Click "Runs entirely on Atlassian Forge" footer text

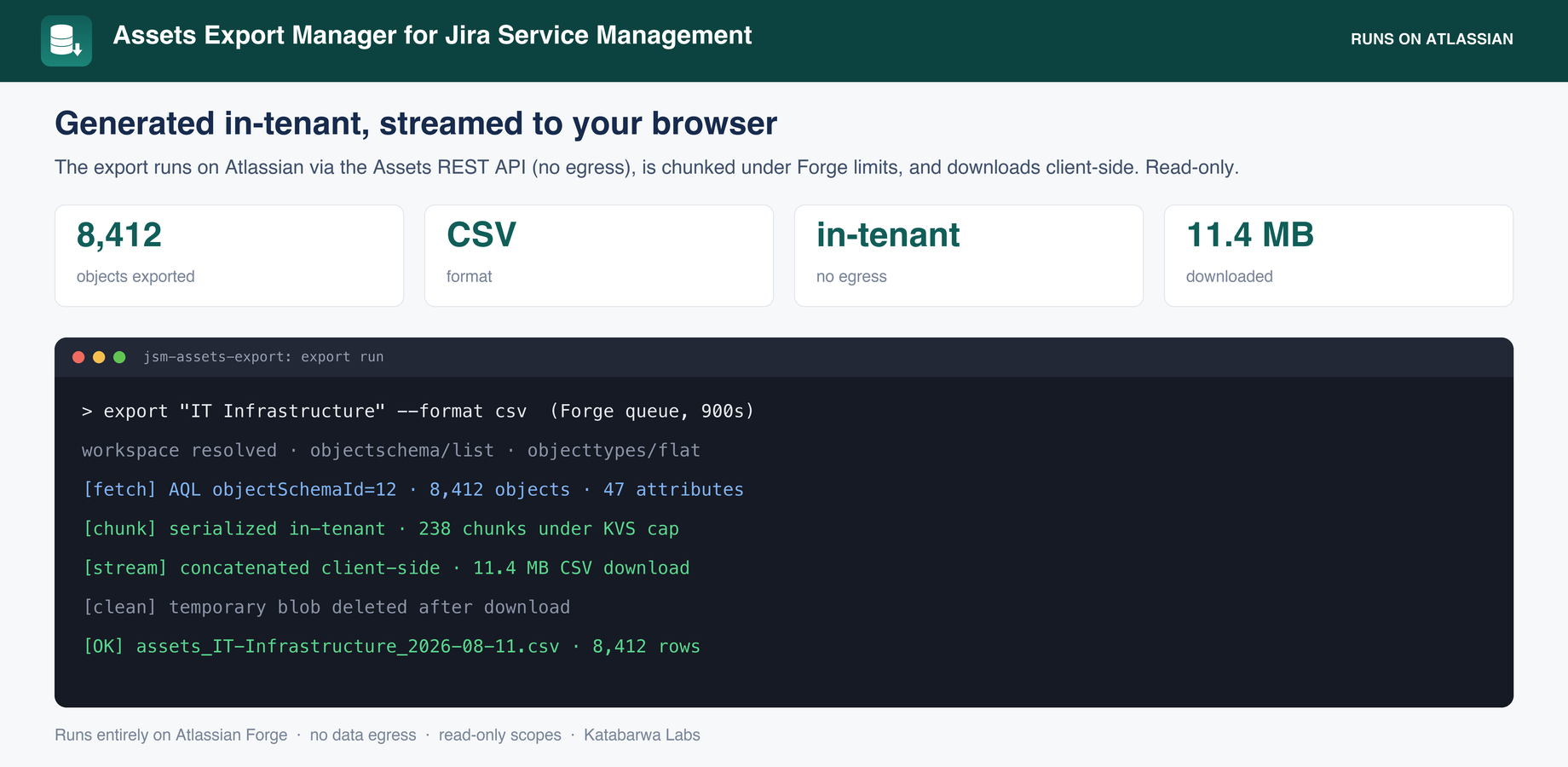pos(171,735)
